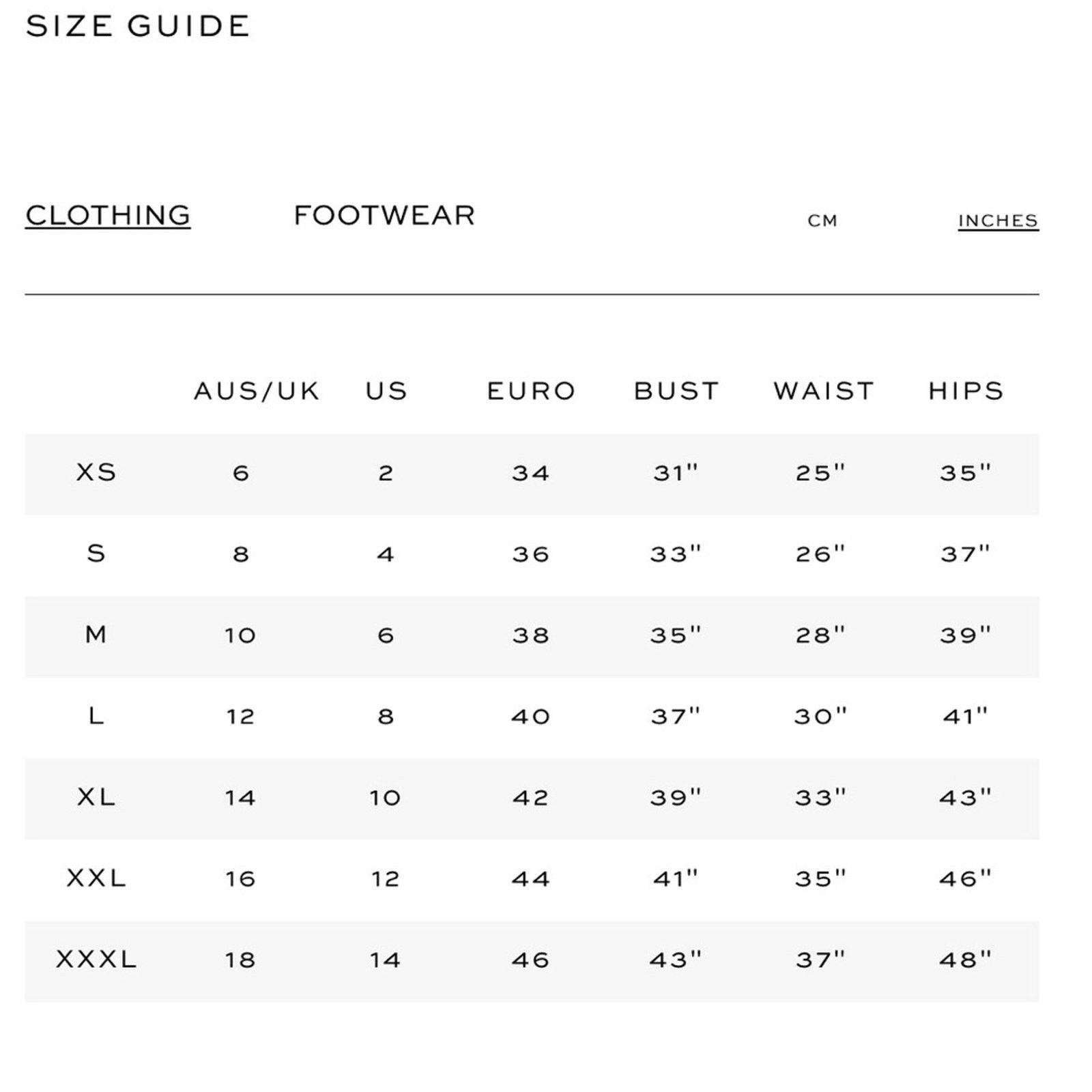This screenshot has height=1092, width=1092.
Task: Select the M size row label
Action: [96, 635]
